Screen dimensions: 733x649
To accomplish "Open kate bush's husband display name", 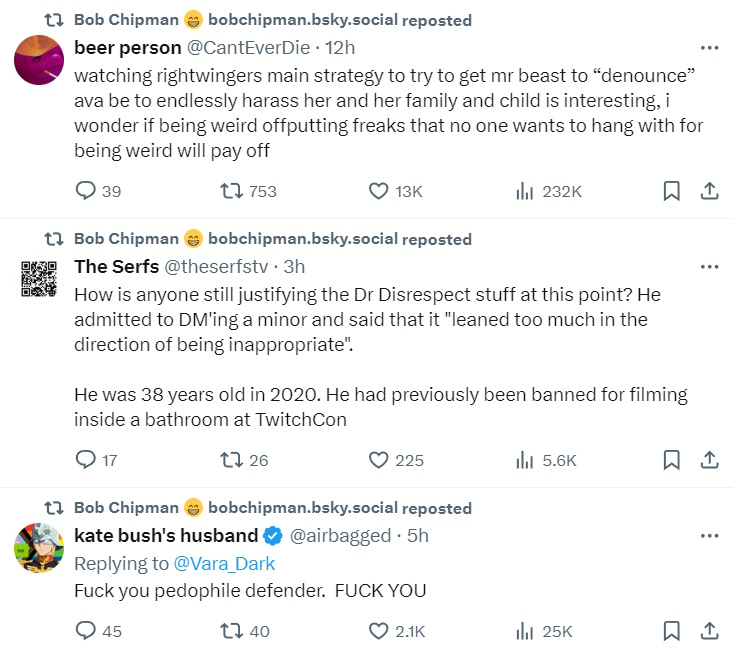I will click(x=166, y=535).
